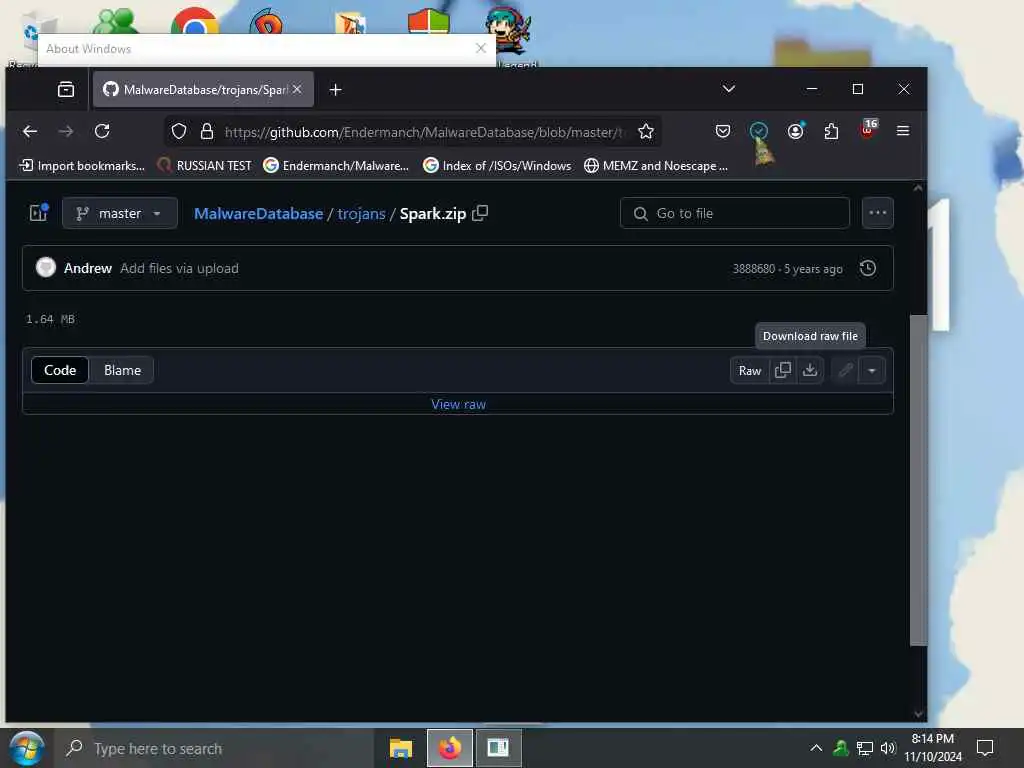
Task: Focus the Go to file search field
Action: click(x=735, y=213)
